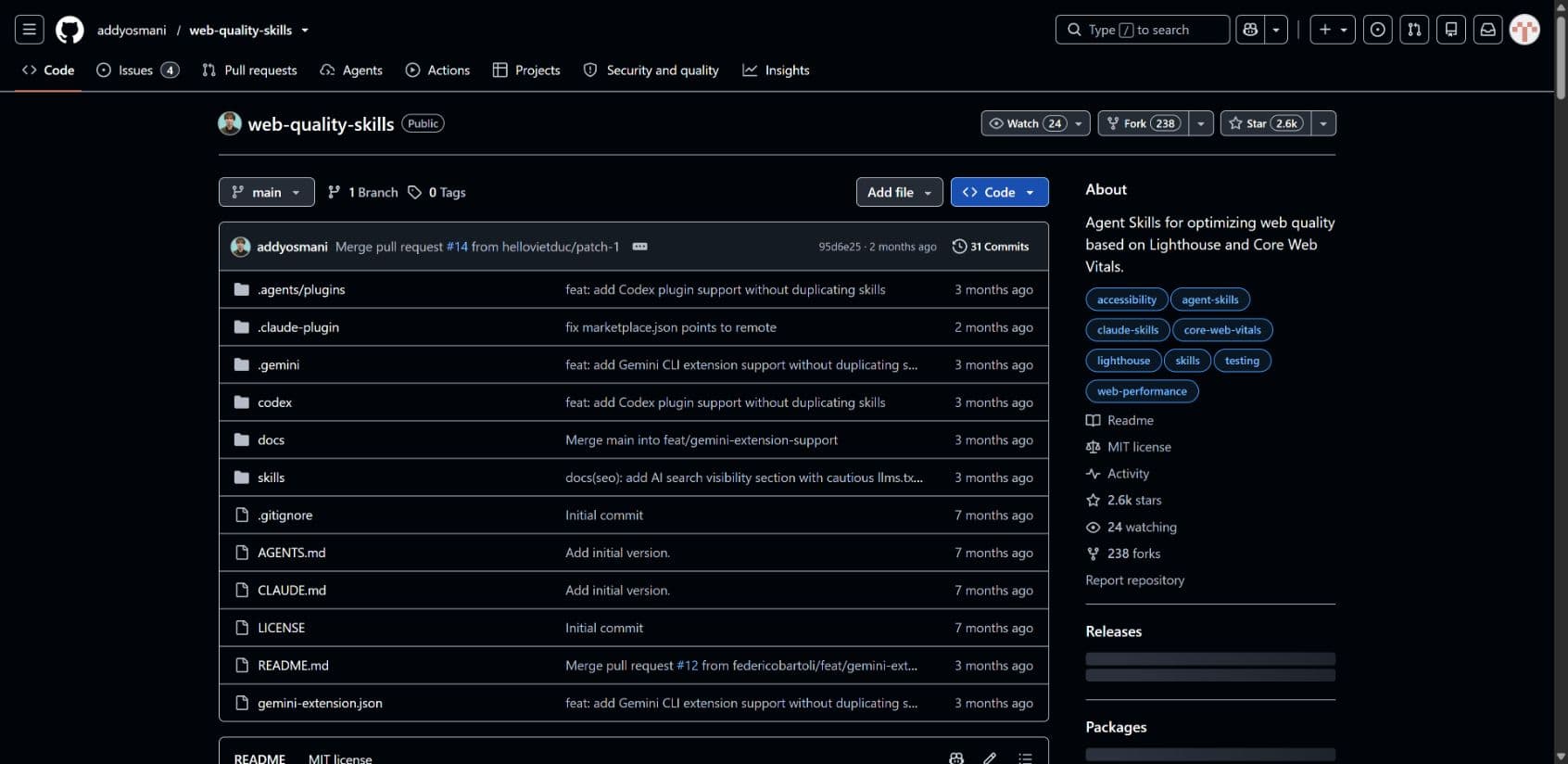This screenshot has height=764, width=1568.
Task: Switch to the Pull requests tab
Action: tap(249, 70)
